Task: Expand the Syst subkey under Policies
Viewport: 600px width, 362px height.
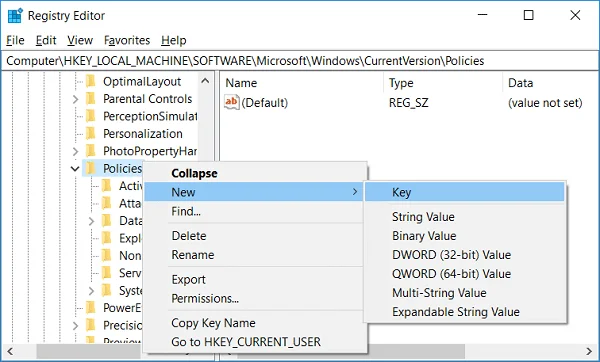Action: [91, 291]
